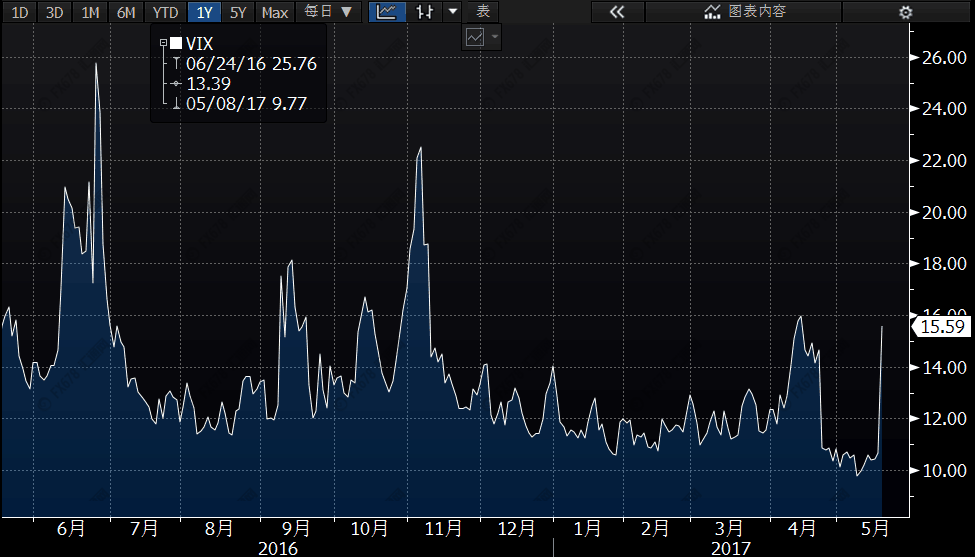
Task: Open settings gear icon
Action: (906, 12)
